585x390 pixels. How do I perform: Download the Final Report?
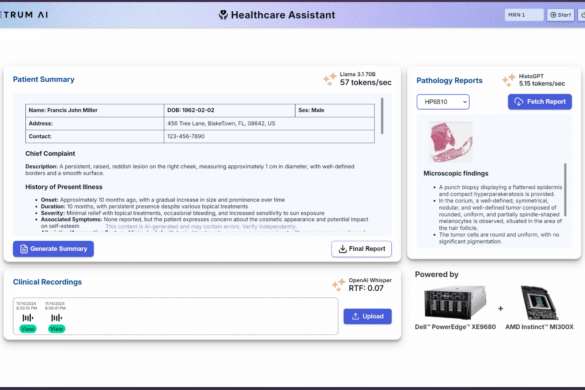[361, 249]
